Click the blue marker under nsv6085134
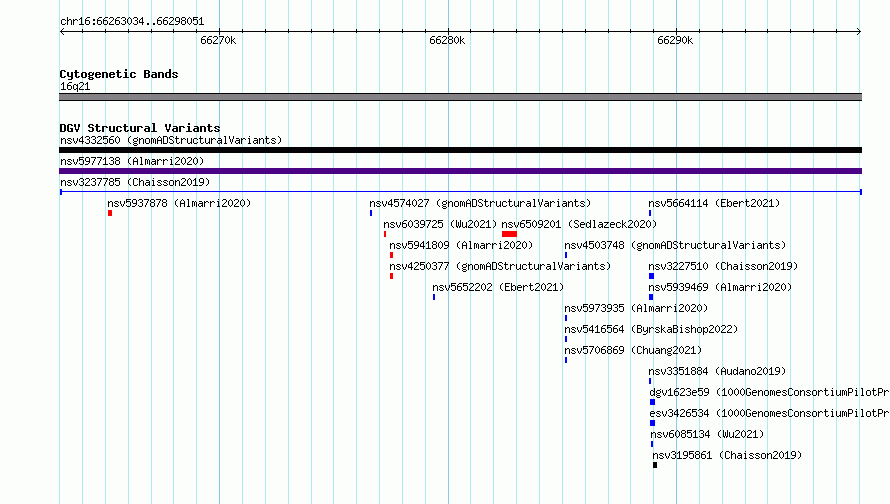890x504 pixels. 652,444
